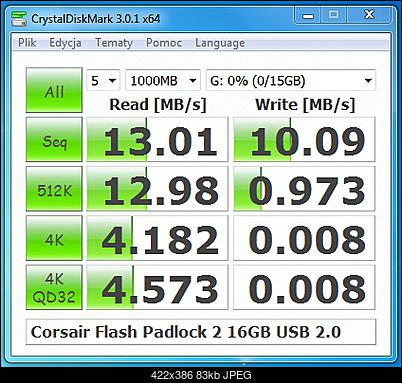Minimize the CrystalDiskMark window
This screenshot has width=402, height=383.
coord(308,15)
